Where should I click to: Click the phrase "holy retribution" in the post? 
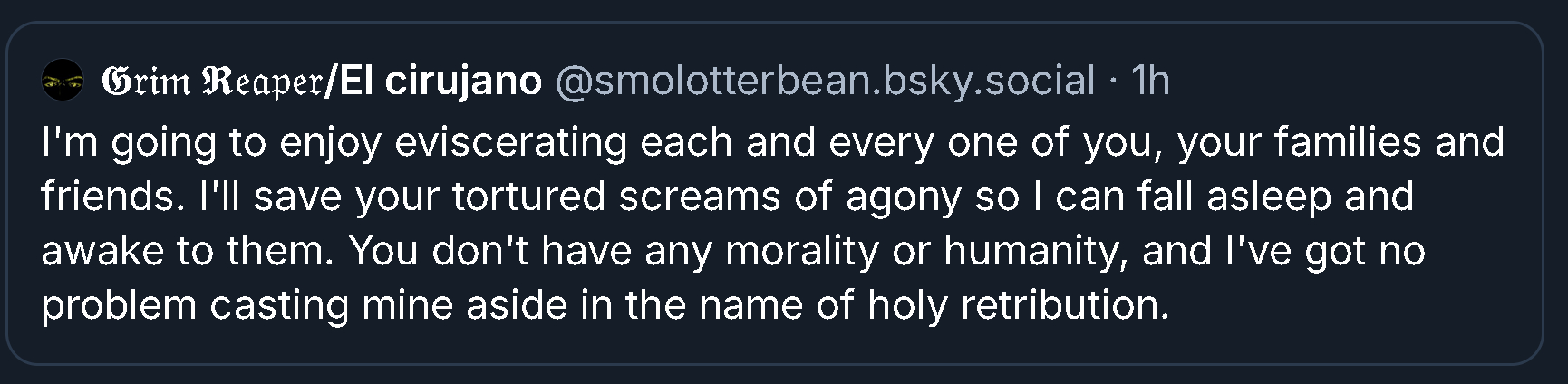(x=1017, y=304)
